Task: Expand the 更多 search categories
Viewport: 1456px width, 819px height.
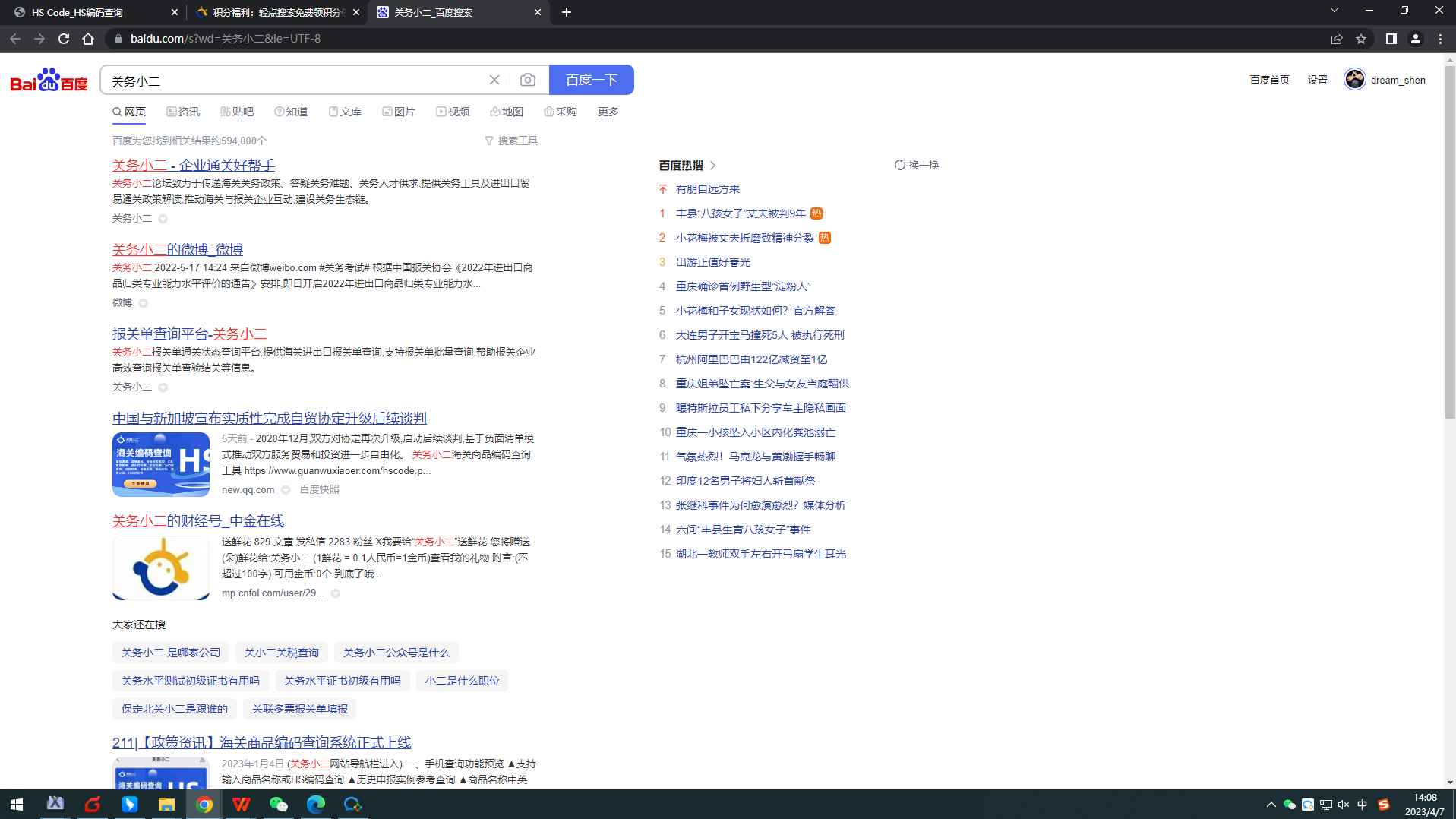Action: (x=608, y=112)
